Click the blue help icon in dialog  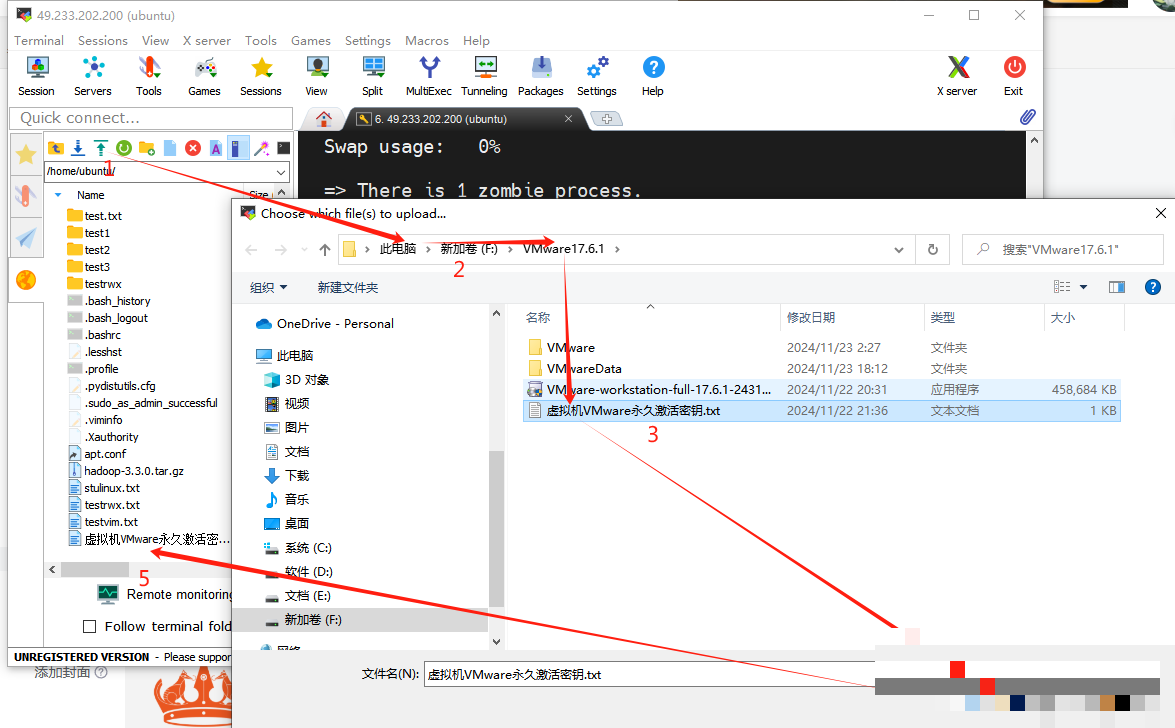1153,287
